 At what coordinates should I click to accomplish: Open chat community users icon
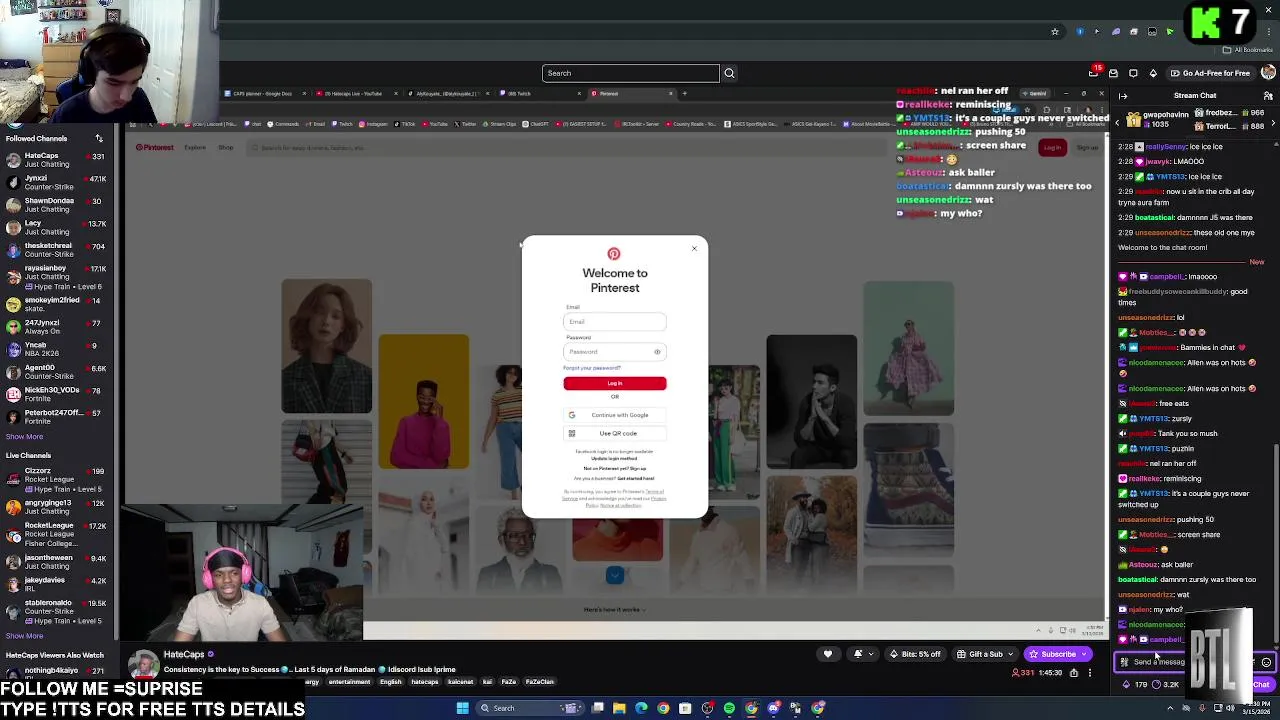[1268, 96]
